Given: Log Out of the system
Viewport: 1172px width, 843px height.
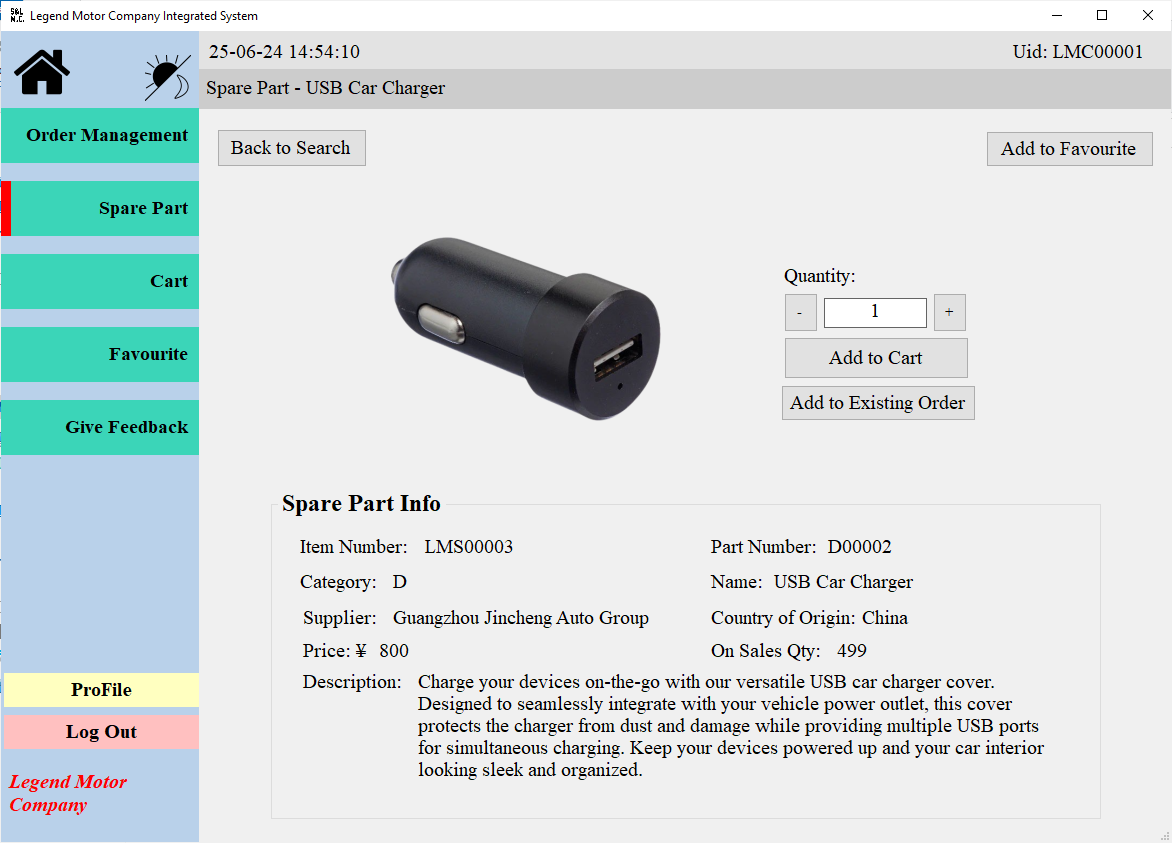Looking at the screenshot, I should coord(101,731).
